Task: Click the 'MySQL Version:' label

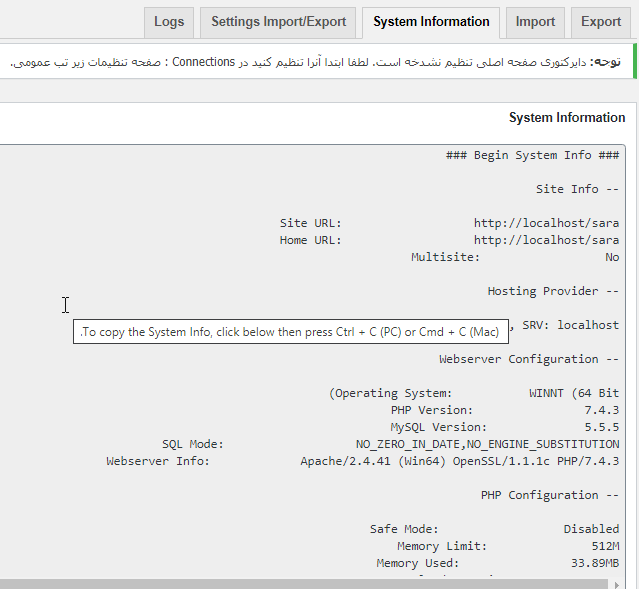Action: 438,427
